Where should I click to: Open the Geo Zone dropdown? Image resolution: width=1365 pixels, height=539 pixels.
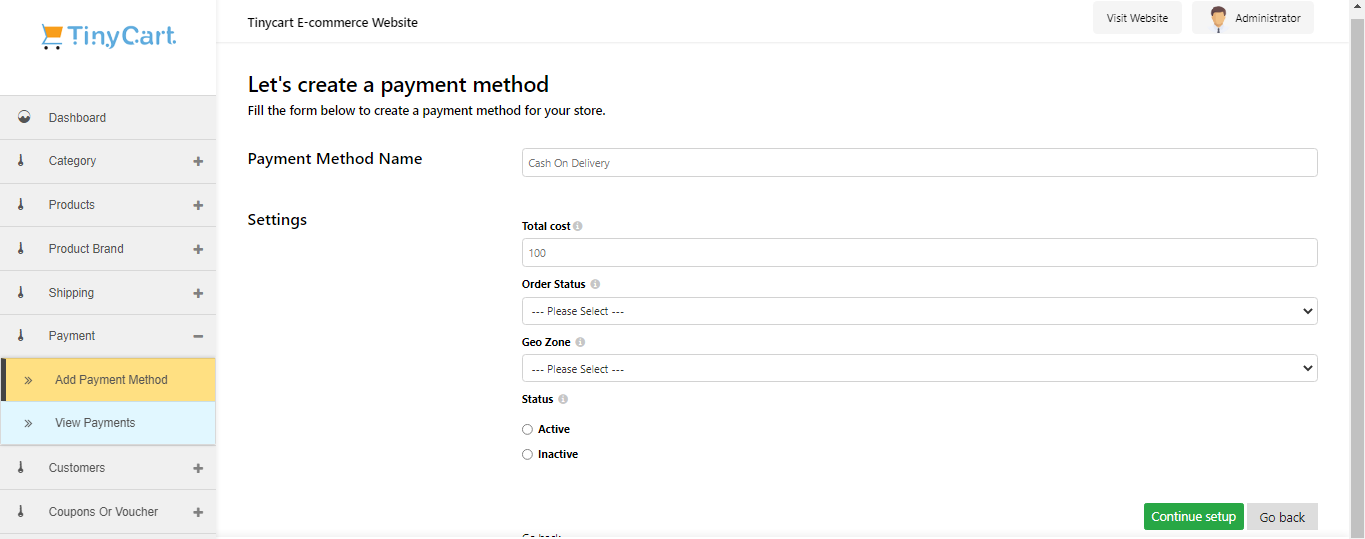[919, 369]
